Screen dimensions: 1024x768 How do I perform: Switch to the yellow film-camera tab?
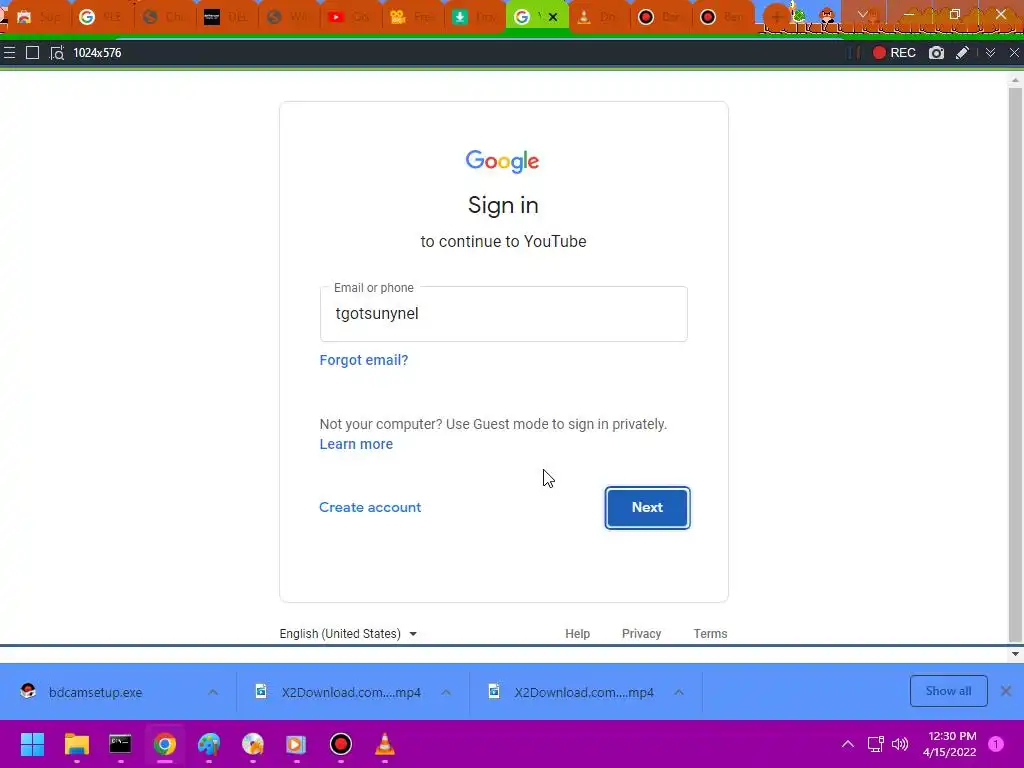pos(411,17)
